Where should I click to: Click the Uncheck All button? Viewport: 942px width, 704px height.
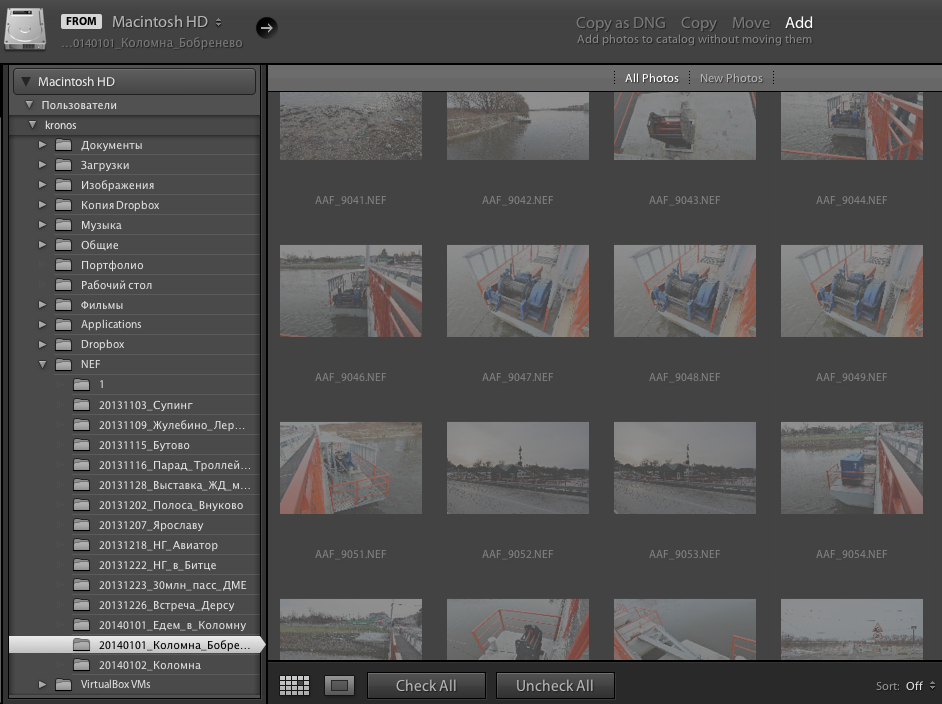pos(555,685)
